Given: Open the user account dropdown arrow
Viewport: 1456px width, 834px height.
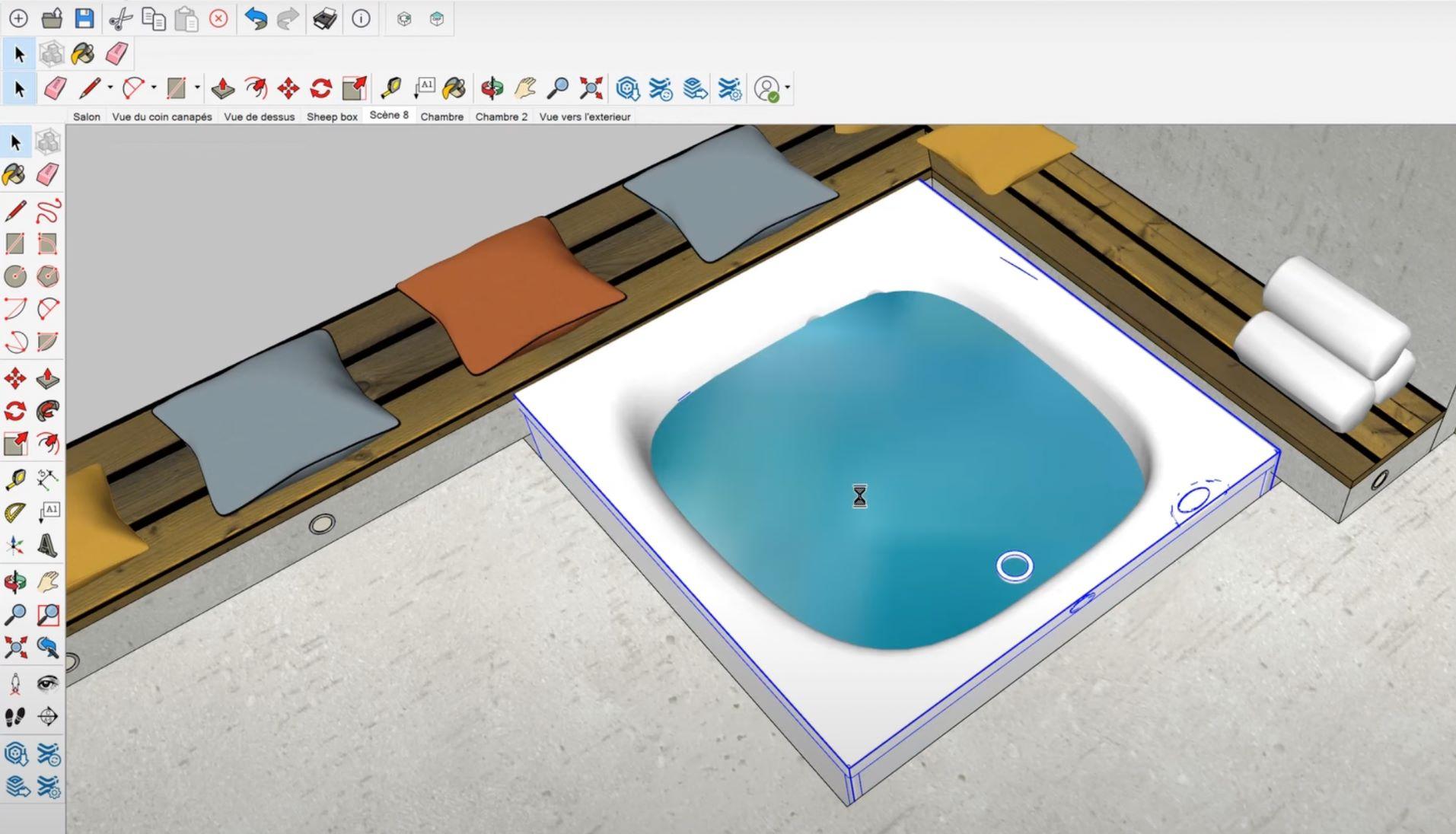Looking at the screenshot, I should click(788, 88).
